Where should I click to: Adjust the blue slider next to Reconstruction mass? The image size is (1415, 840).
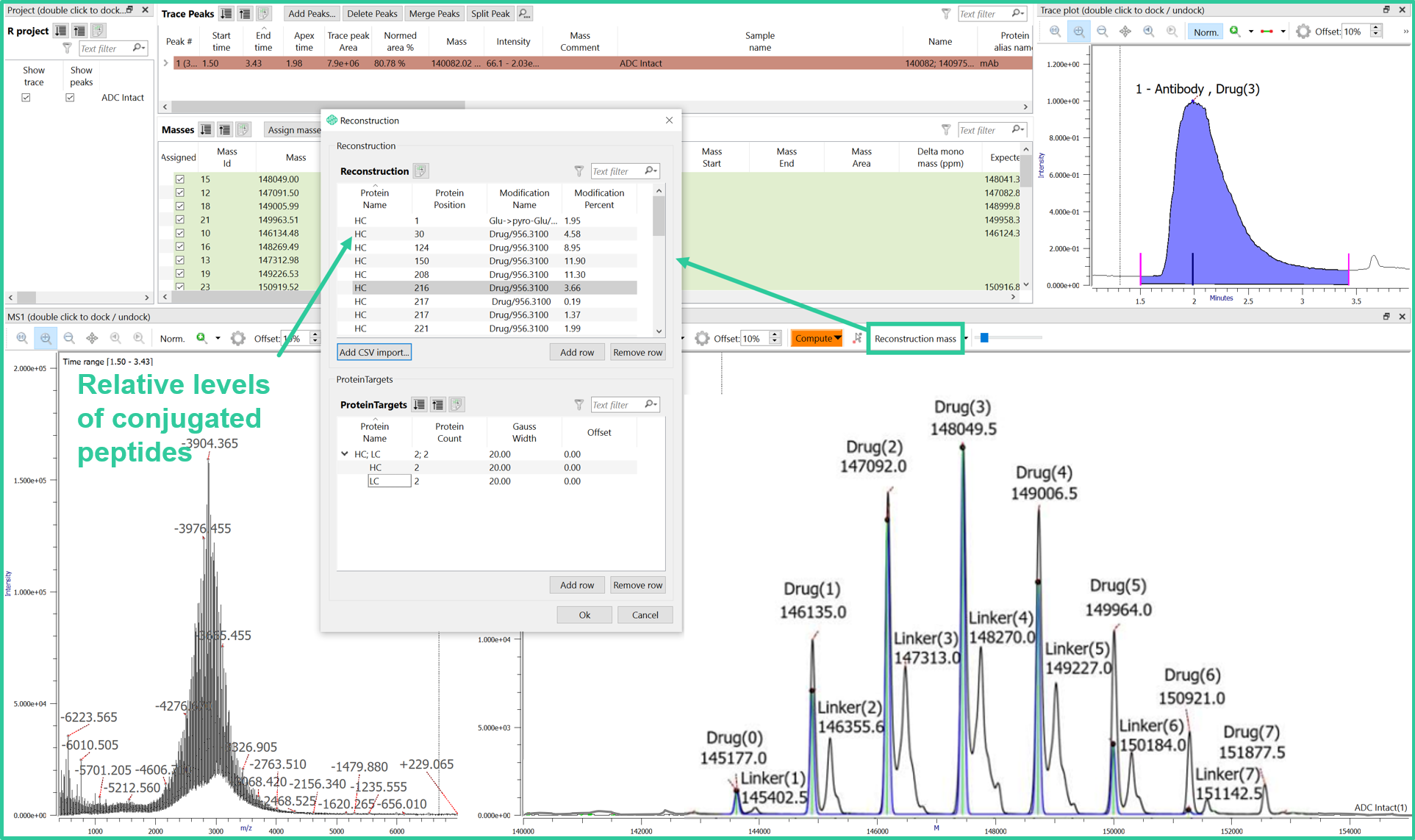tap(984, 338)
